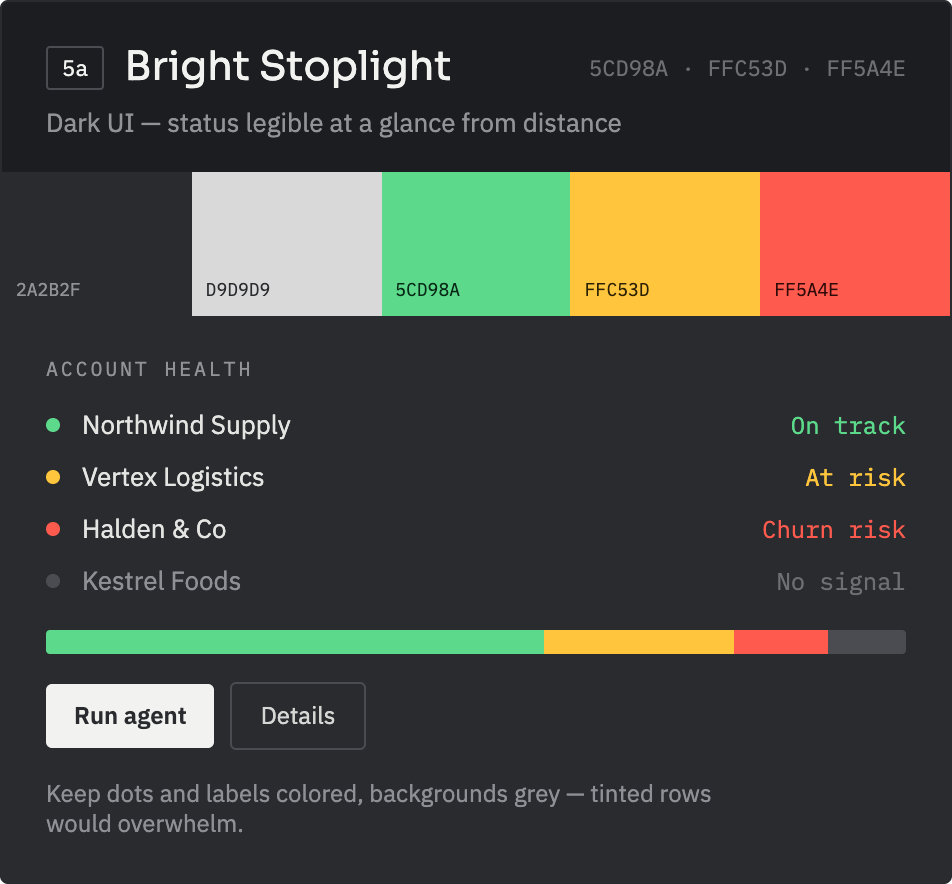Pick the FFC53D yellow swatch
The width and height of the screenshot is (952, 884).
(665, 243)
